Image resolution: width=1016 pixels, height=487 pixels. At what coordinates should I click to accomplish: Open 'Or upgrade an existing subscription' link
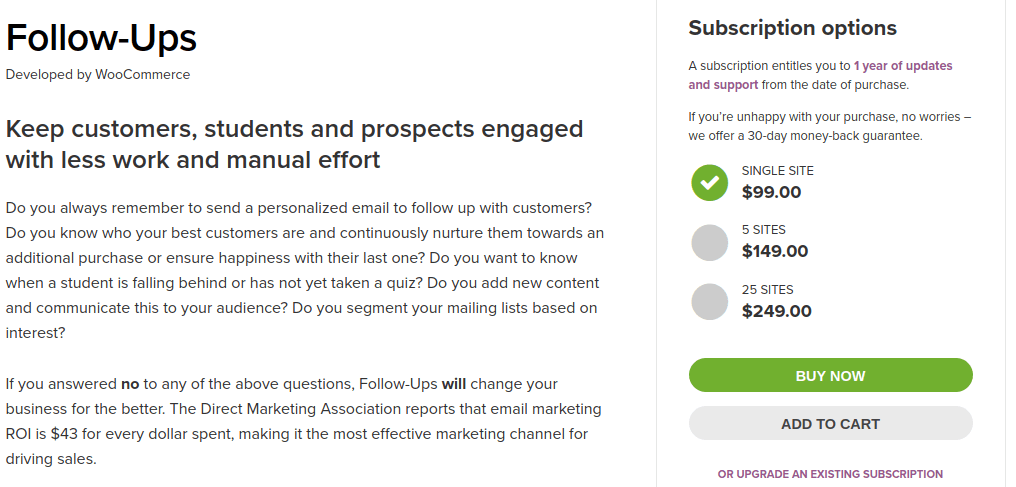830,474
